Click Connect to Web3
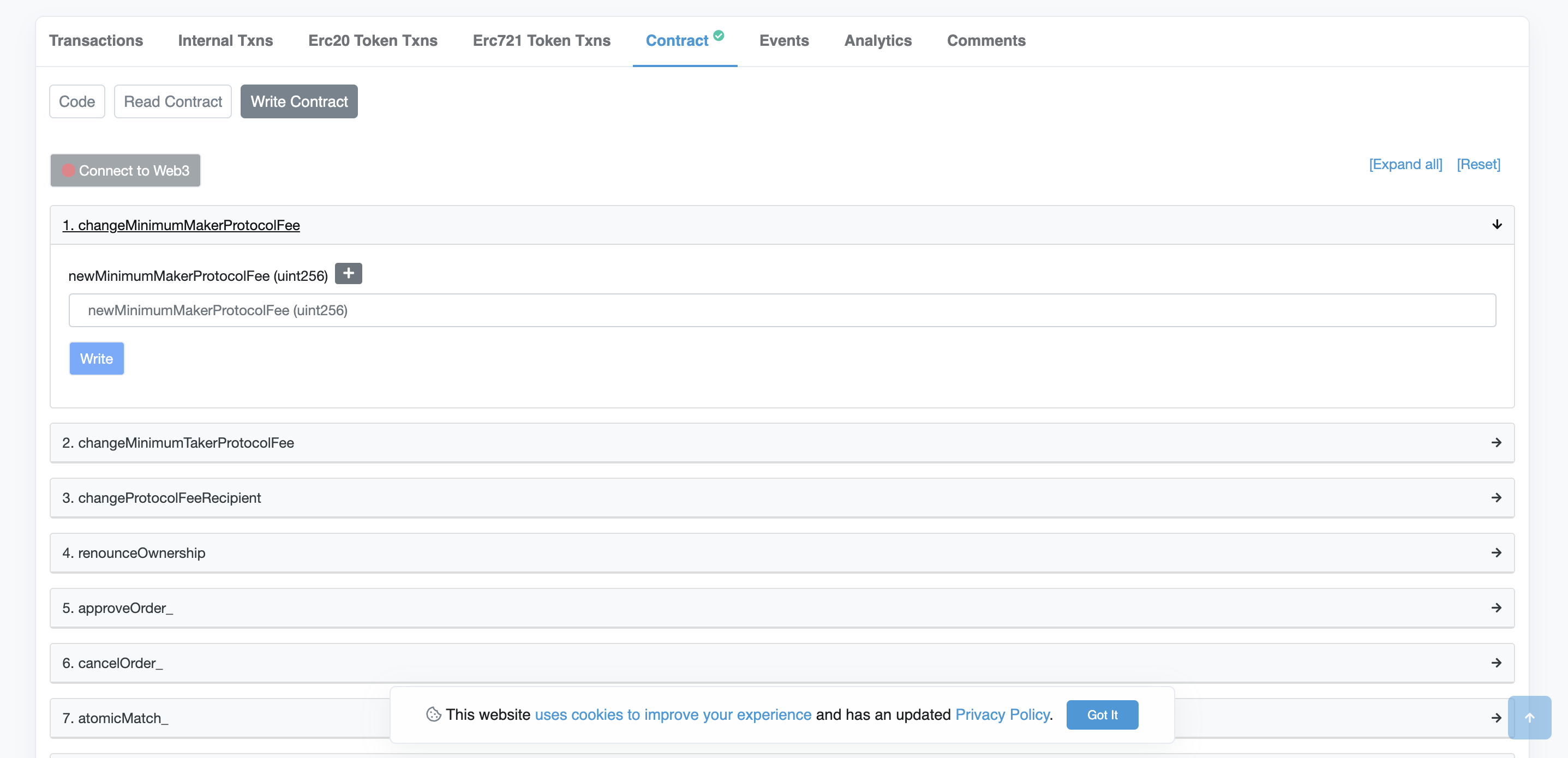 click(125, 170)
